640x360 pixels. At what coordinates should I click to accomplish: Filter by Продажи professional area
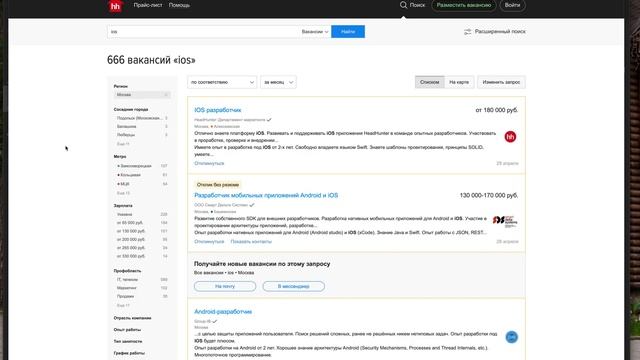tap(125, 296)
